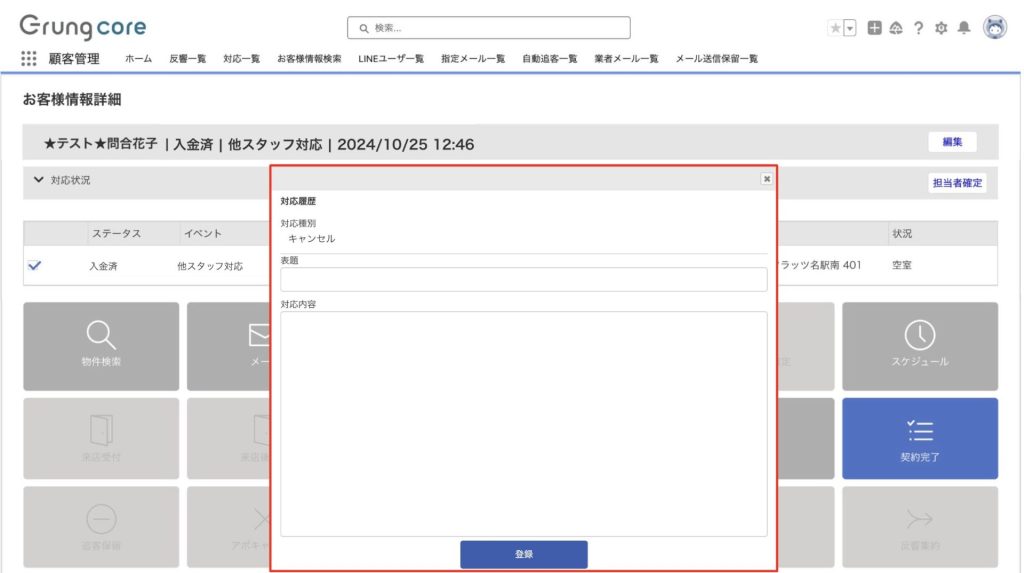
Task: Open the global actions plus icon
Action: pyautogui.click(x=875, y=28)
